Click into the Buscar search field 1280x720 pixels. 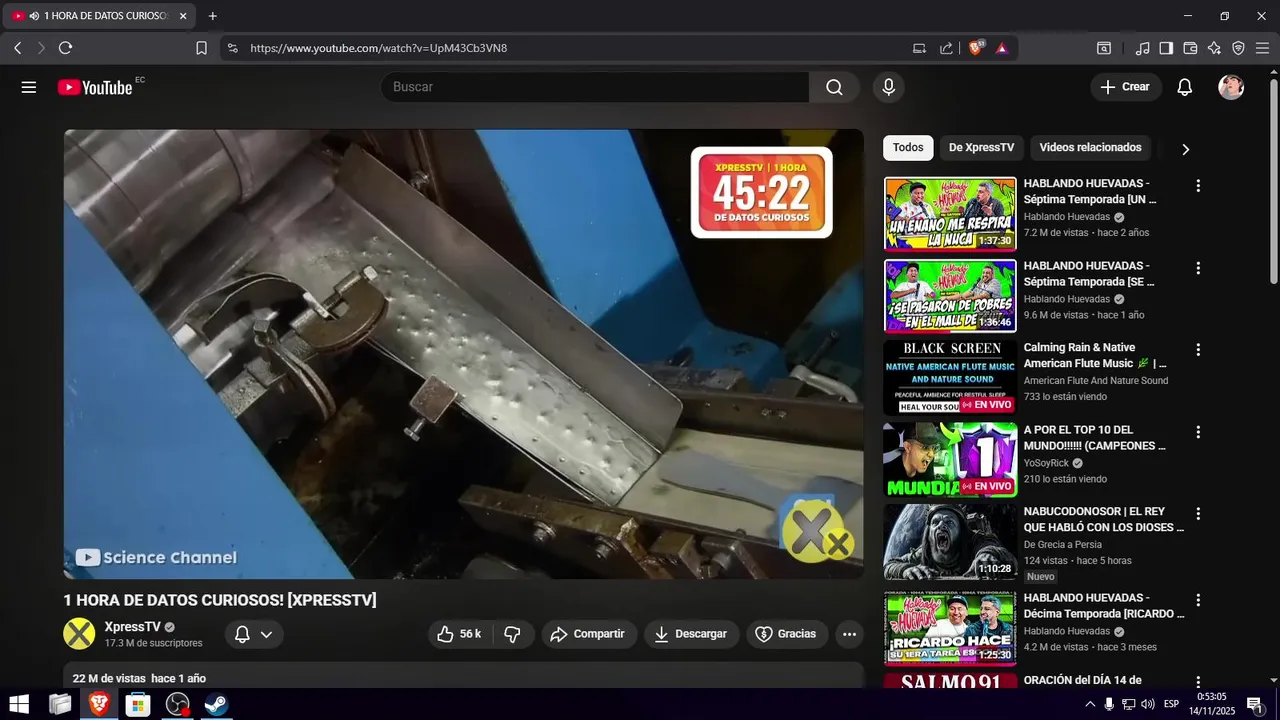click(595, 87)
